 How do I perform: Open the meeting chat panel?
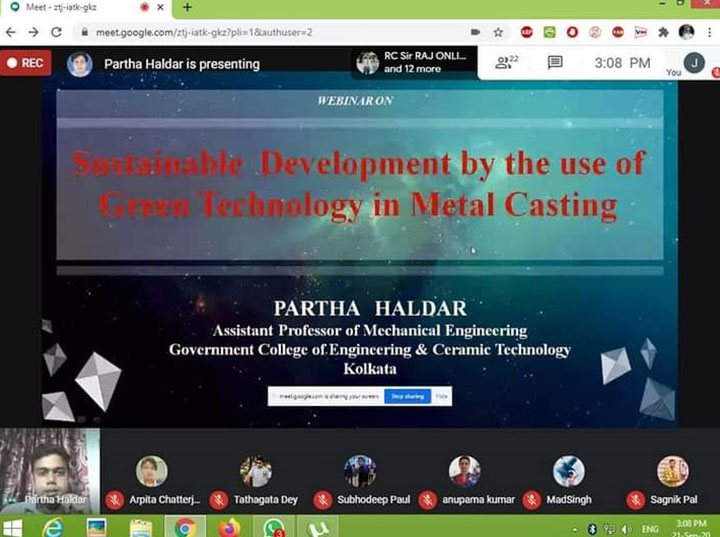(x=555, y=63)
